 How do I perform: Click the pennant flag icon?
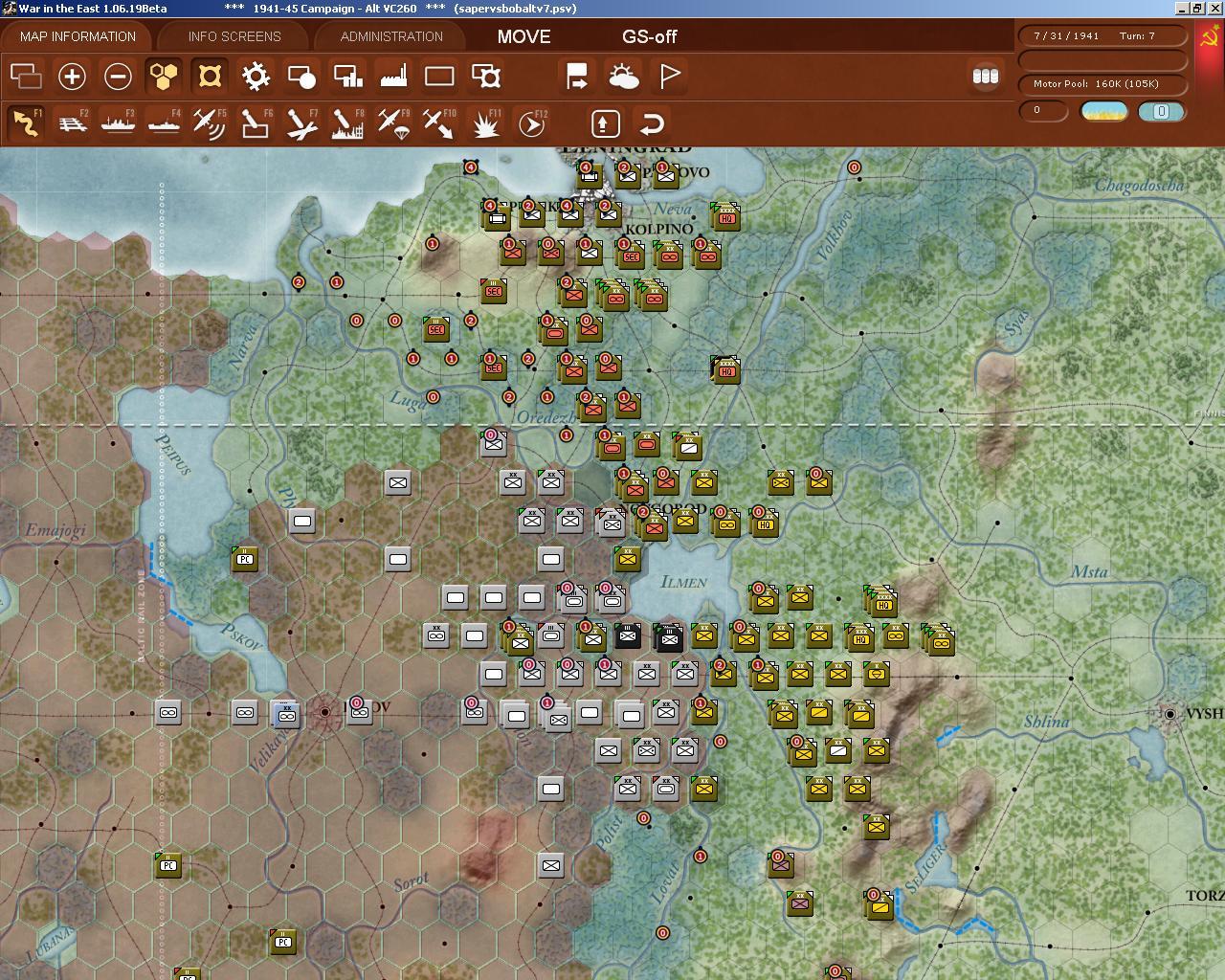(x=669, y=76)
